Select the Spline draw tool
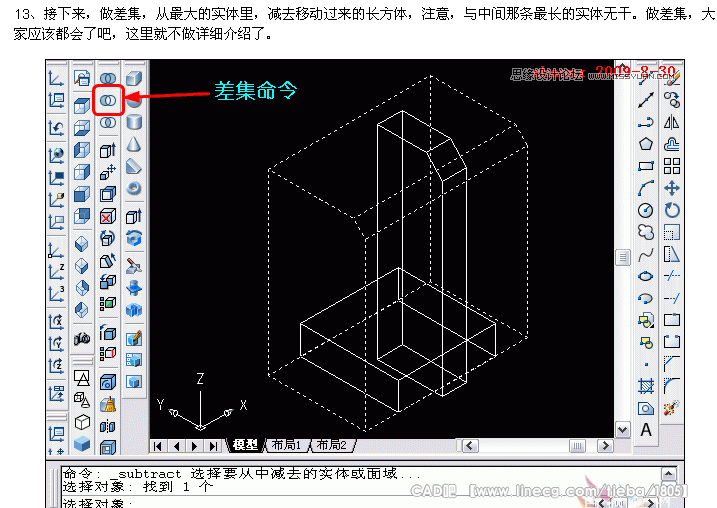 pyautogui.click(x=646, y=254)
